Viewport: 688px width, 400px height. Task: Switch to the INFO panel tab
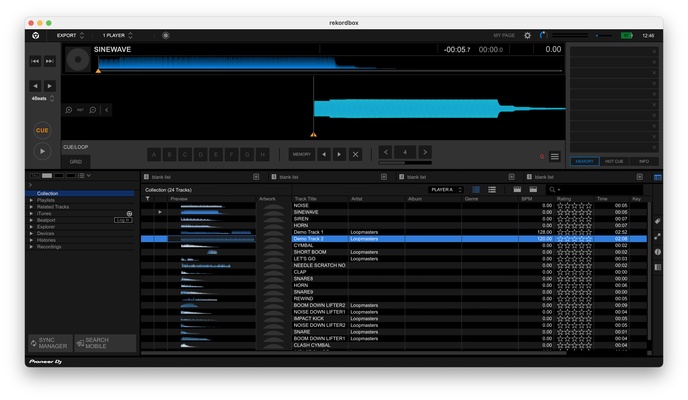point(644,161)
